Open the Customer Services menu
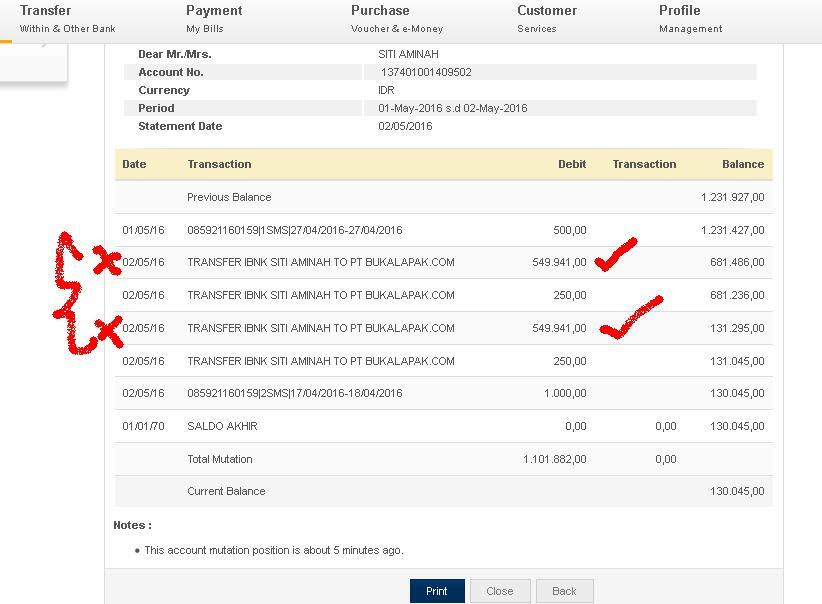 pyautogui.click(x=547, y=19)
